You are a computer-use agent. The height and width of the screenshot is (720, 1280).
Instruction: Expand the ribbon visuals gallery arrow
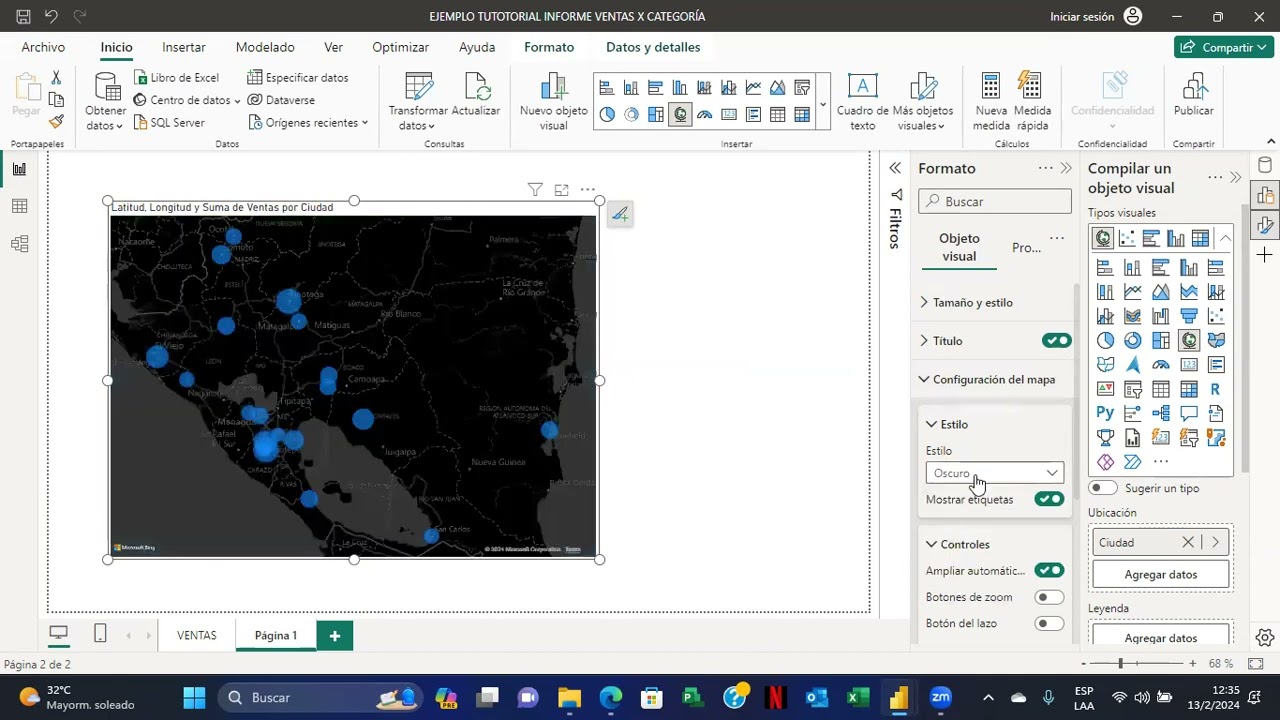pyautogui.click(x=823, y=104)
